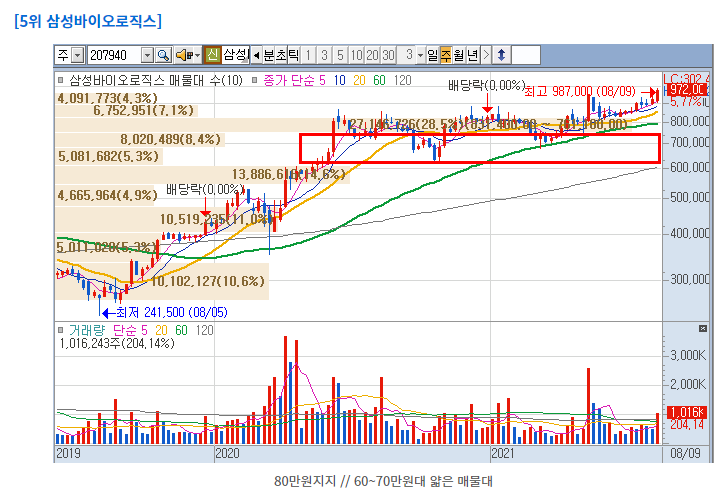Click the 2021 year axis label
The height and width of the screenshot is (499, 727).
coord(503,453)
